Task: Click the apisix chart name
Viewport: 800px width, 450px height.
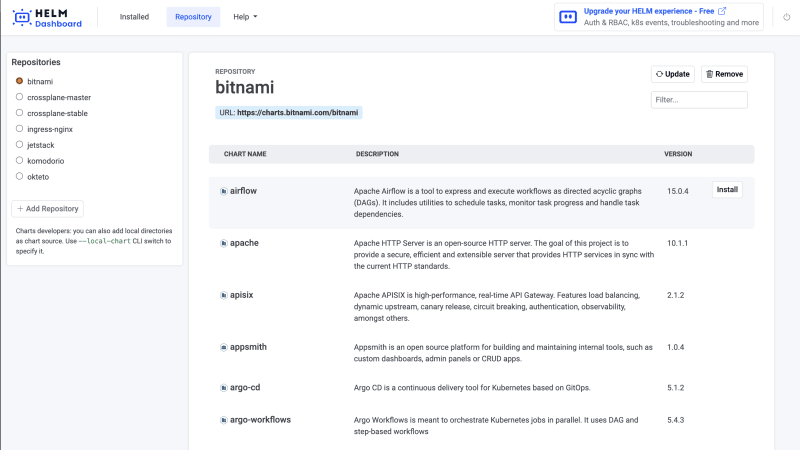Action: (241, 295)
